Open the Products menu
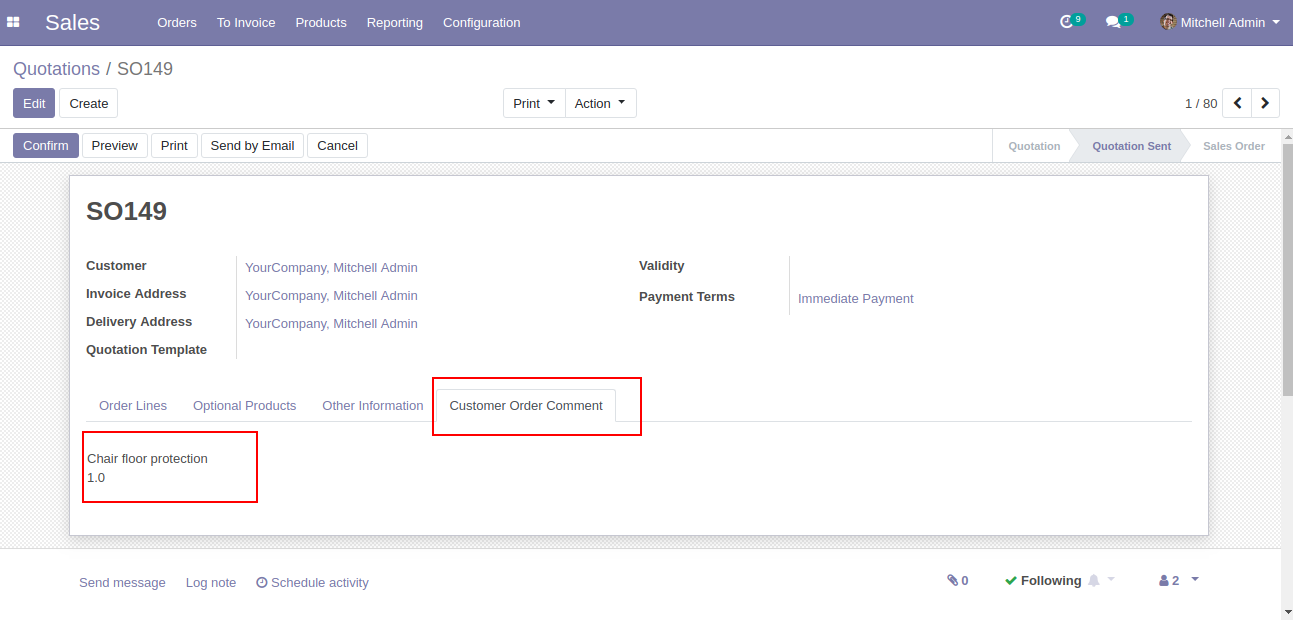 coord(321,22)
